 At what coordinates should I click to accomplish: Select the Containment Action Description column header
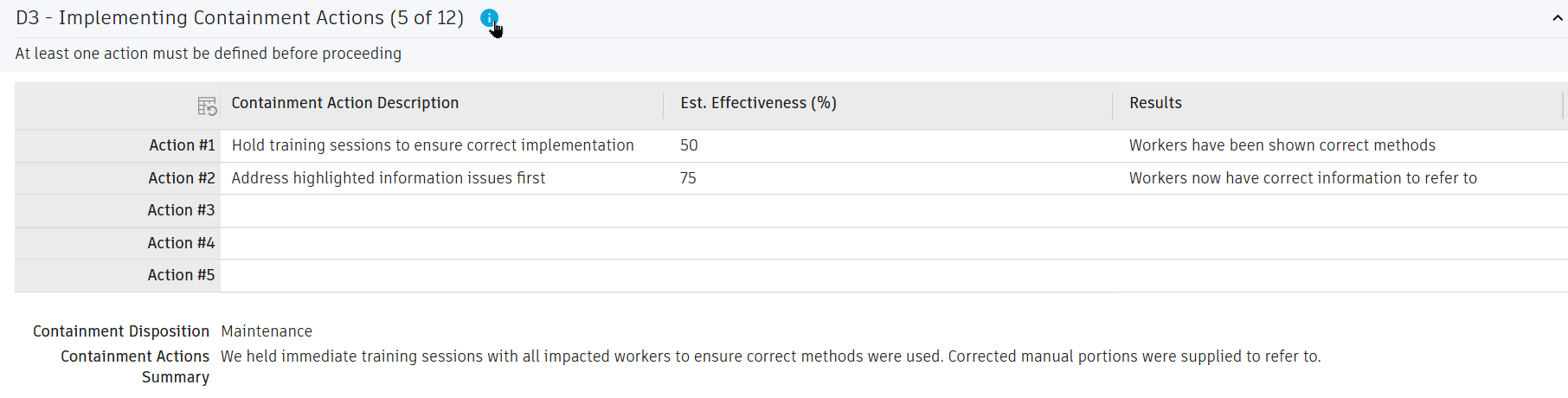[x=345, y=103]
